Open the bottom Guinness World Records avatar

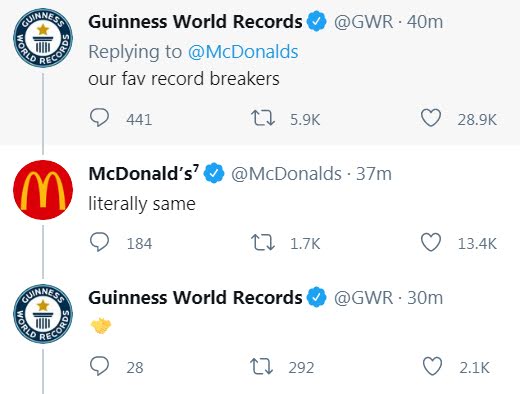tap(43, 314)
